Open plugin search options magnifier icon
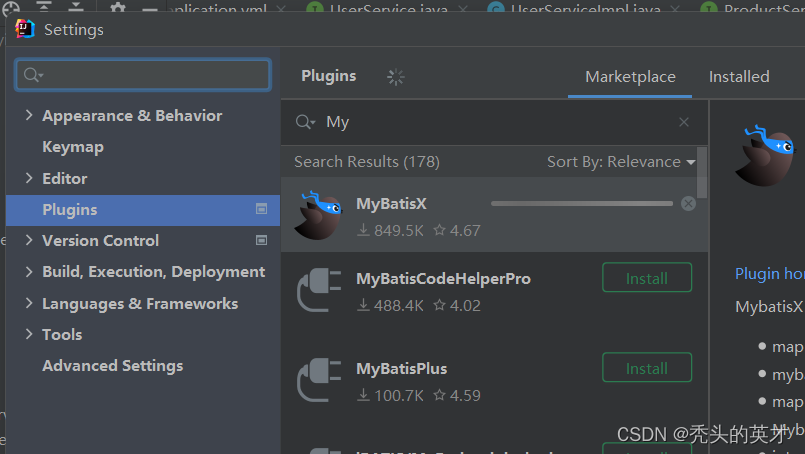Viewport: 805px width, 454px height. (x=305, y=122)
